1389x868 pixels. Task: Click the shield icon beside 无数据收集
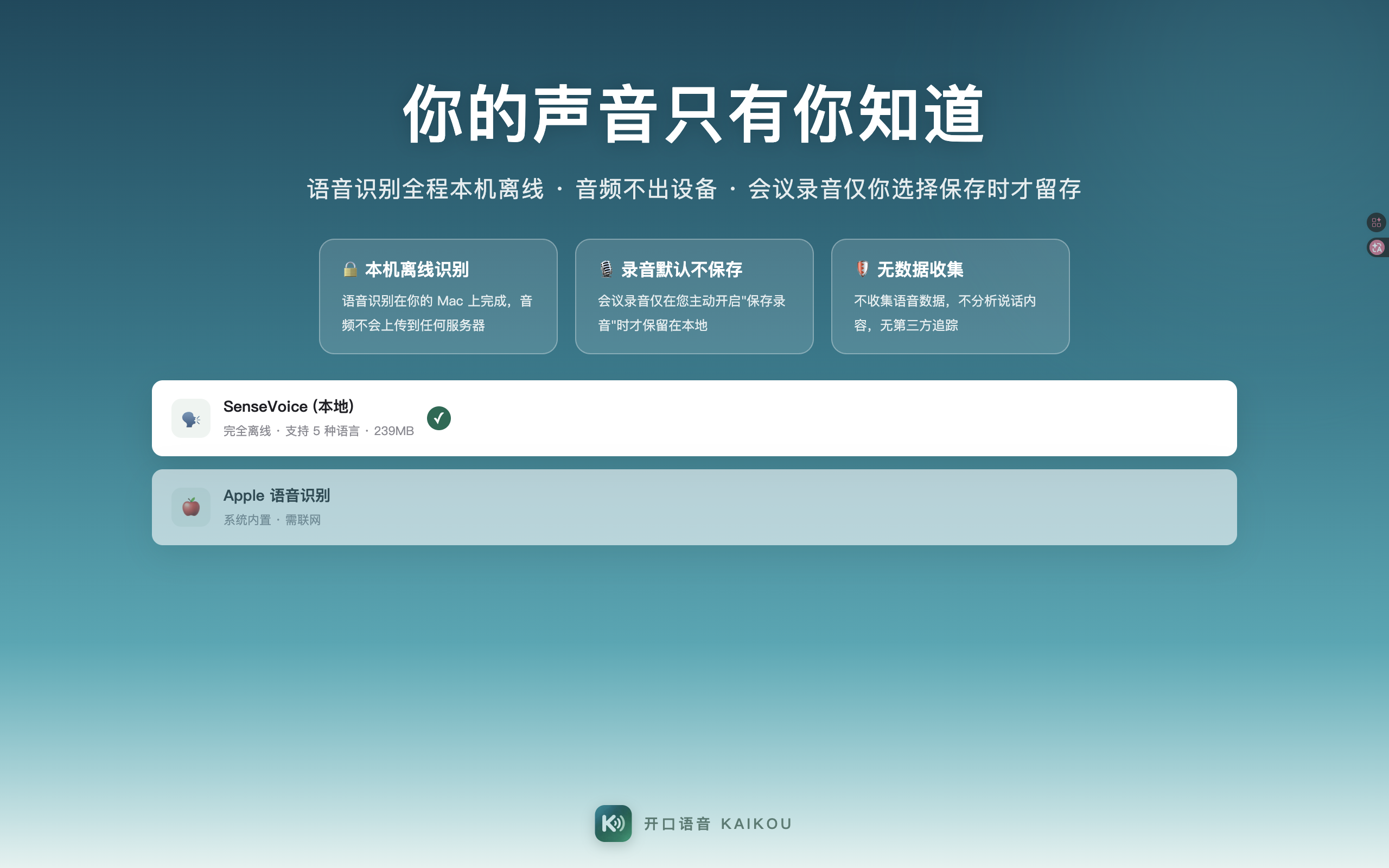pos(862,269)
